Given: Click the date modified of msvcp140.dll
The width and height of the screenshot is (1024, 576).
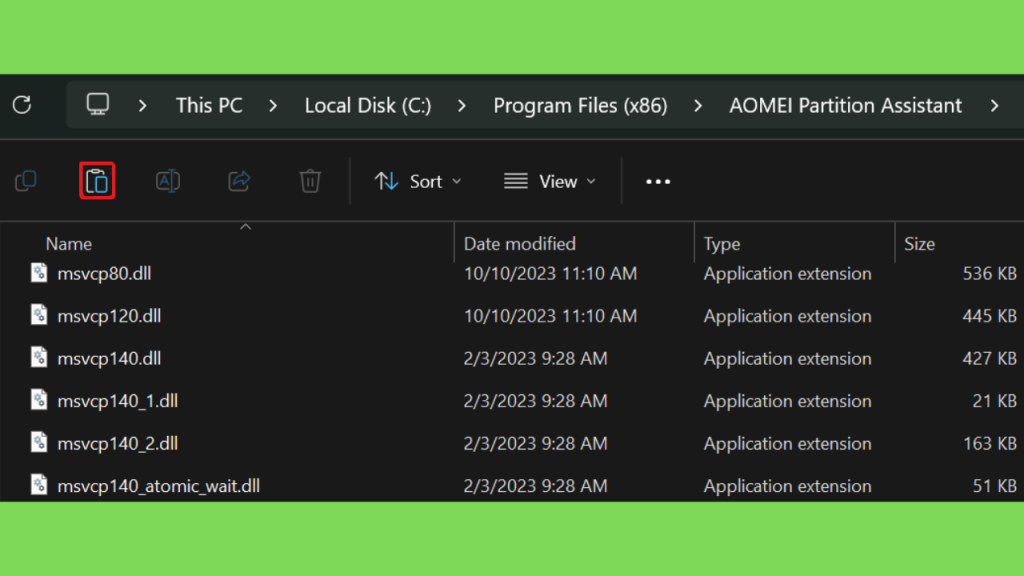Looking at the screenshot, I should click(x=536, y=358).
